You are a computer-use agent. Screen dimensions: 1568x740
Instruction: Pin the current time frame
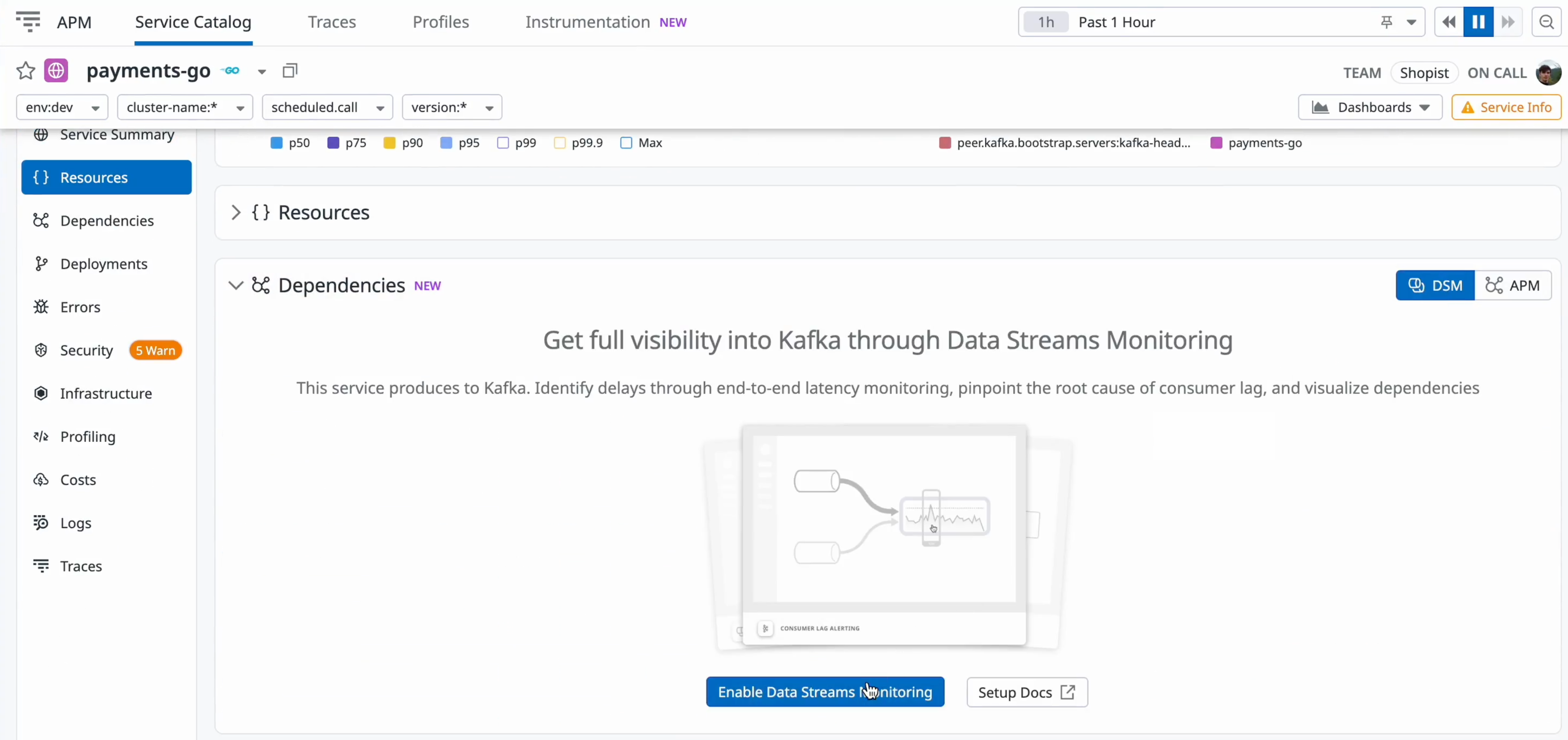point(1386,22)
